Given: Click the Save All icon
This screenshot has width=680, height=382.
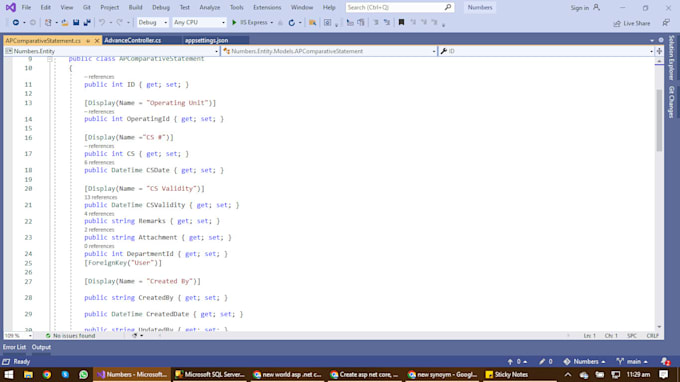Looking at the screenshot, I should 87,23.
